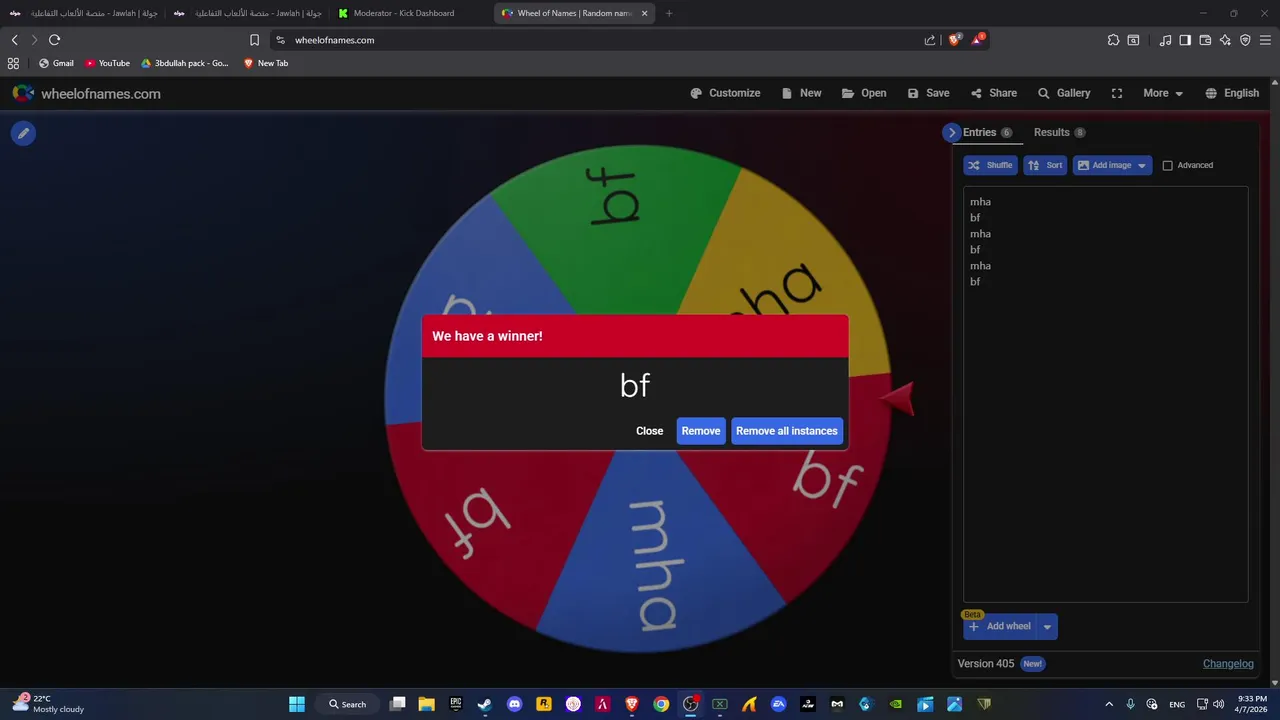
Task: Open the More dropdown menu
Action: pos(1163,93)
